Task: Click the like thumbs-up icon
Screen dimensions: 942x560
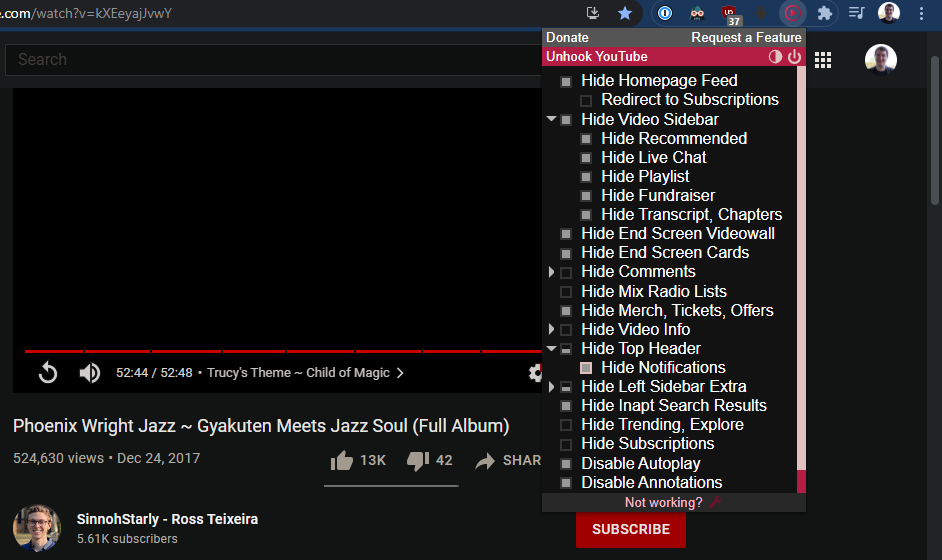Action: (342, 460)
